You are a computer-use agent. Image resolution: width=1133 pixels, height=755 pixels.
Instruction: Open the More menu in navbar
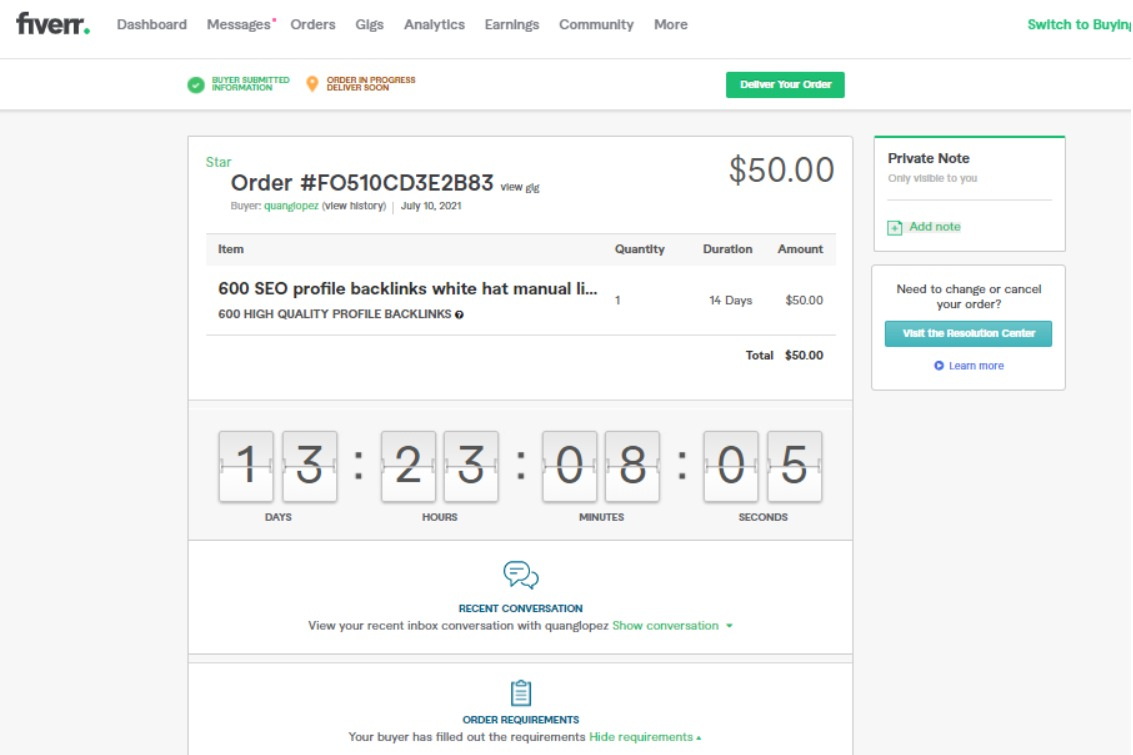(x=670, y=25)
